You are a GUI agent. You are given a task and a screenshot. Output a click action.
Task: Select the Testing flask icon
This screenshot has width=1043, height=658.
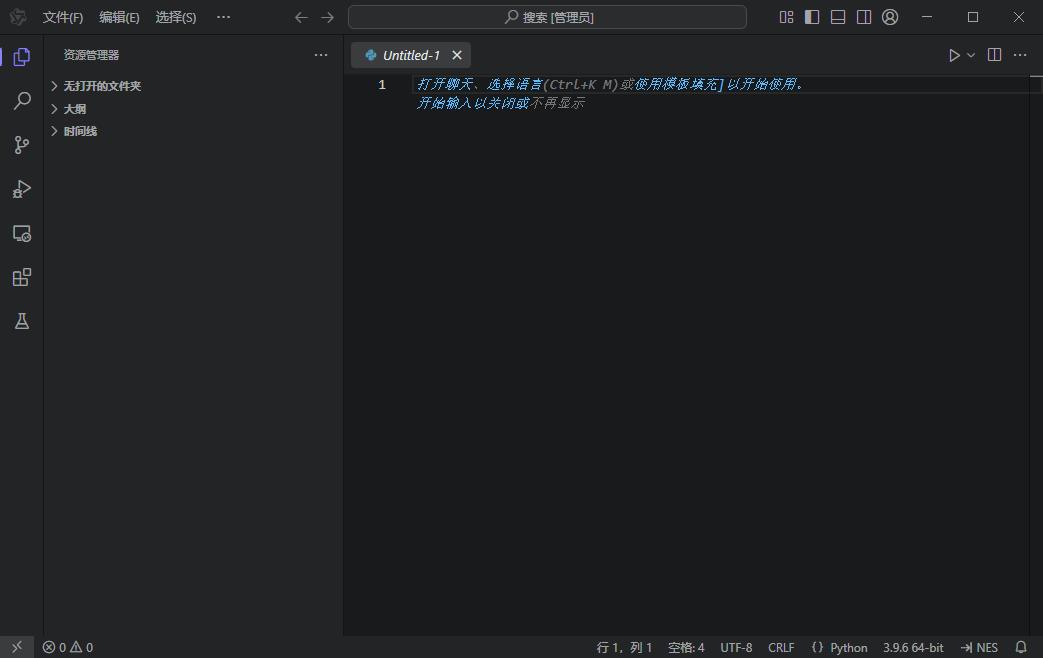[21, 320]
